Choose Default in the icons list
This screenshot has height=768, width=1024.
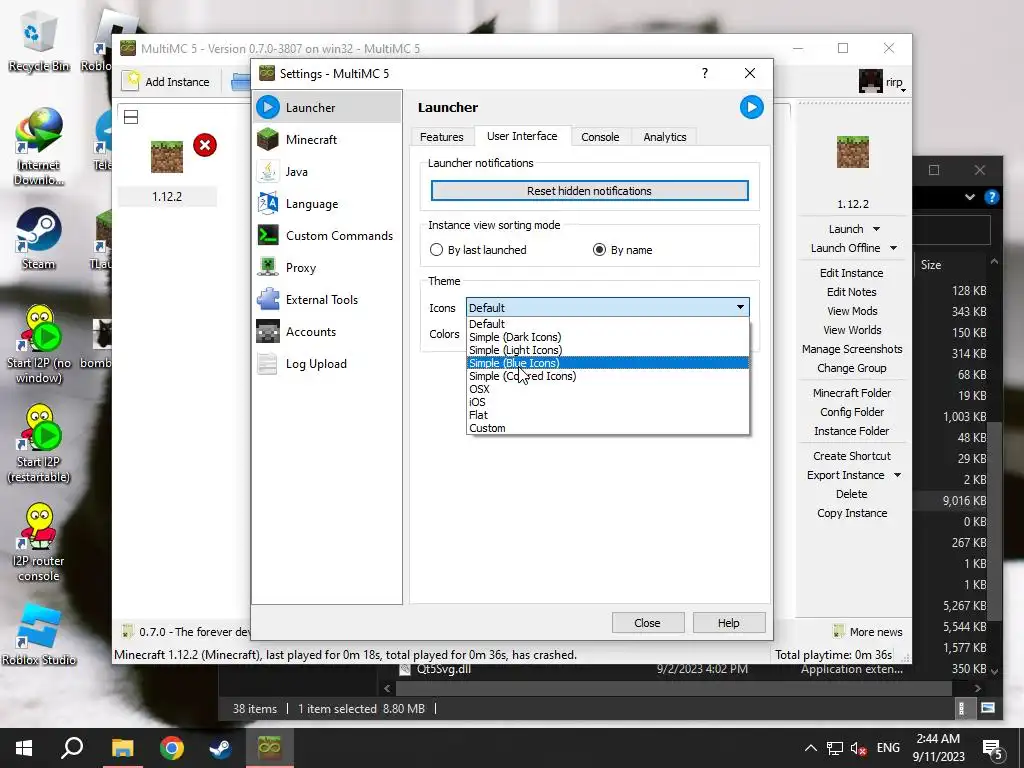point(608,324)
